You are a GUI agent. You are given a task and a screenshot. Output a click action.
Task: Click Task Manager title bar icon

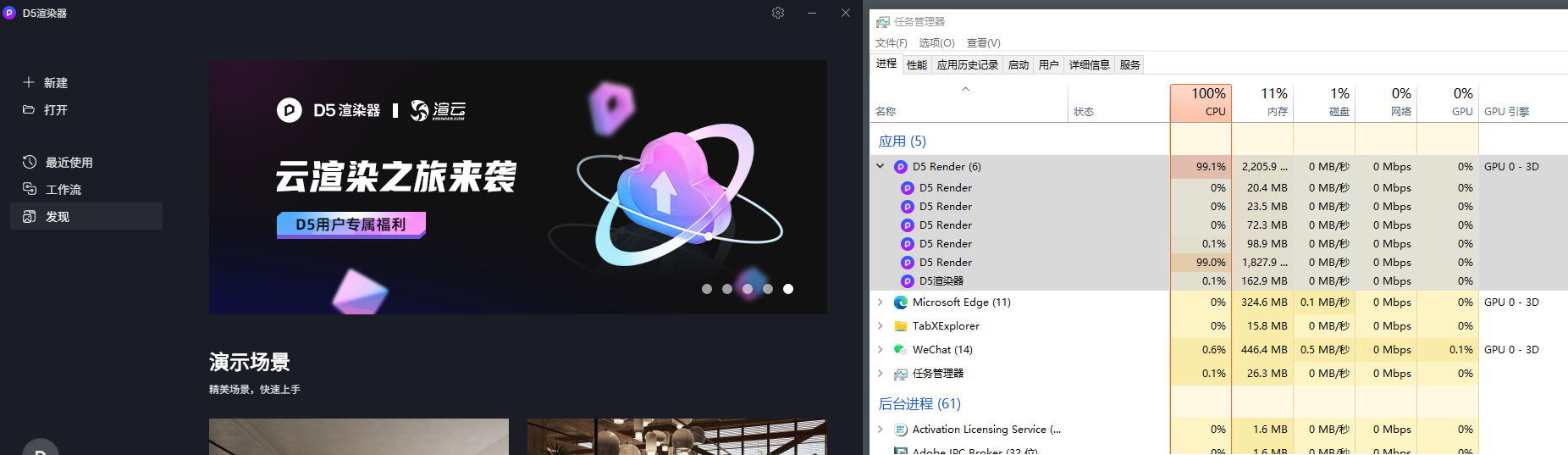point(883,22)
